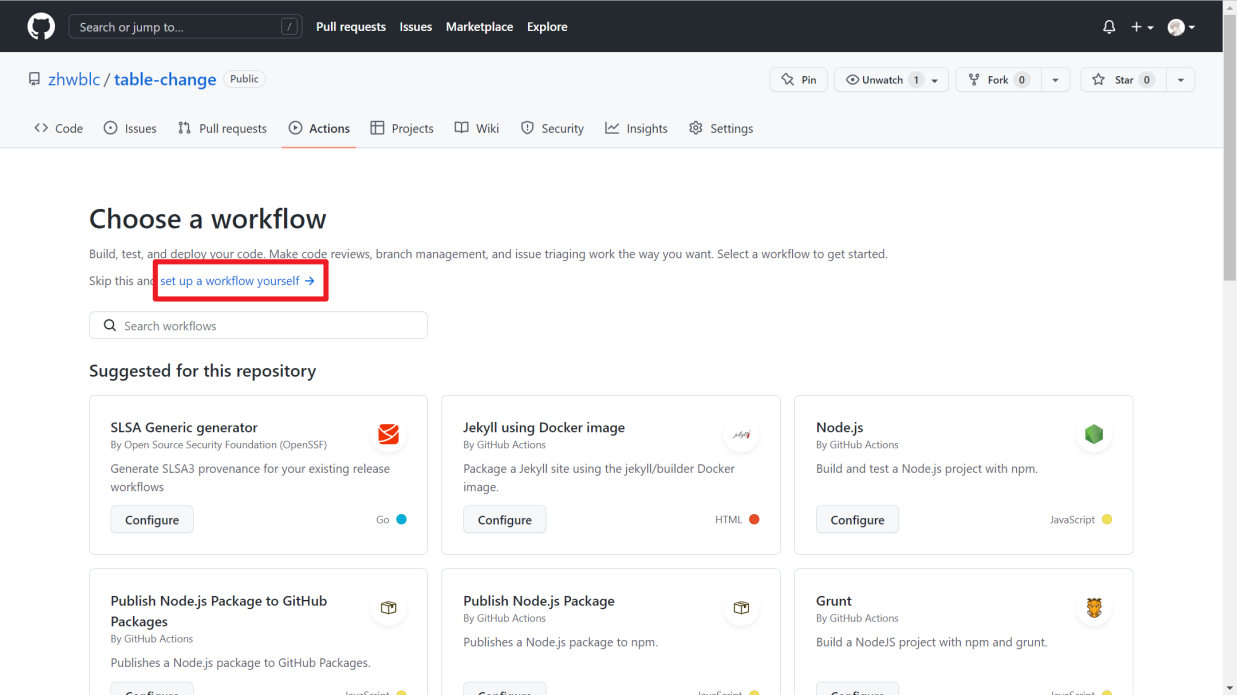
Task: Open Explore in the top navigation
Action: tap(547, 27)
